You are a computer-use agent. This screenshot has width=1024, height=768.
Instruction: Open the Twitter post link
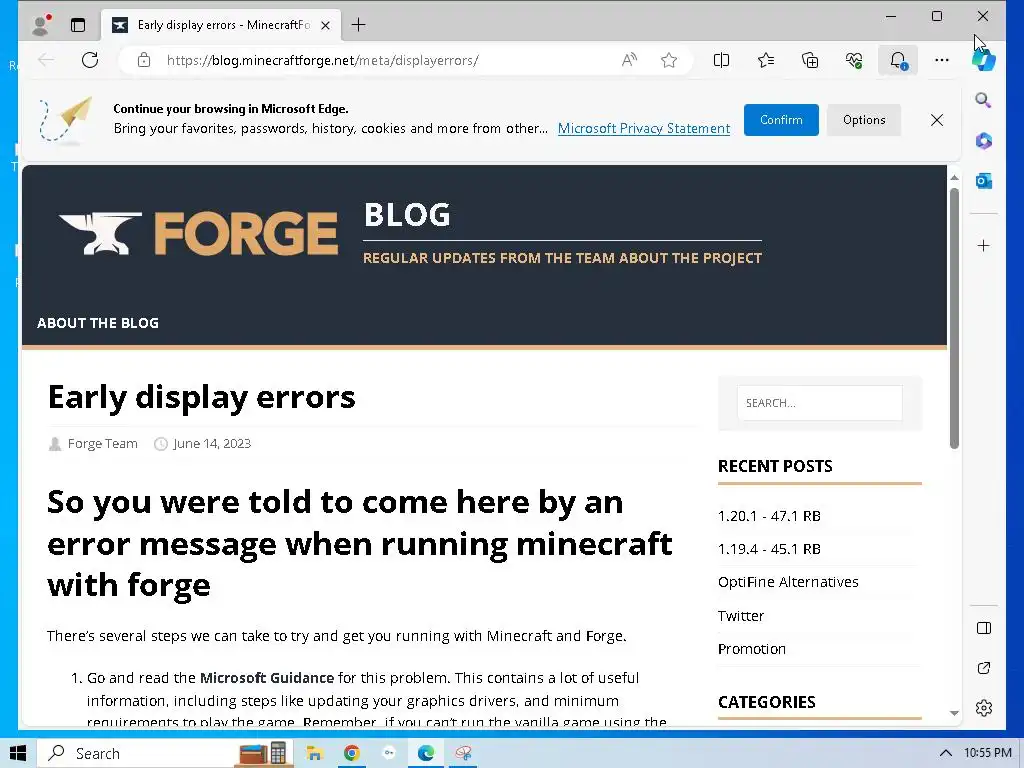[741, 616]
